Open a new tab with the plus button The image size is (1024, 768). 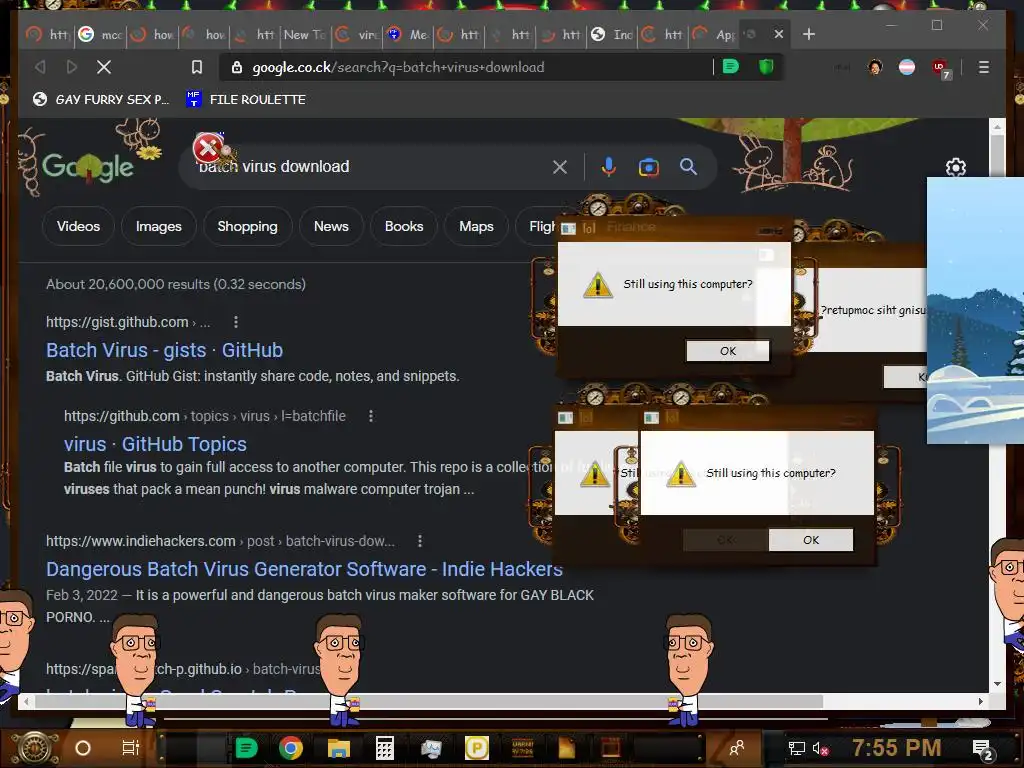[x=808, y=34]
